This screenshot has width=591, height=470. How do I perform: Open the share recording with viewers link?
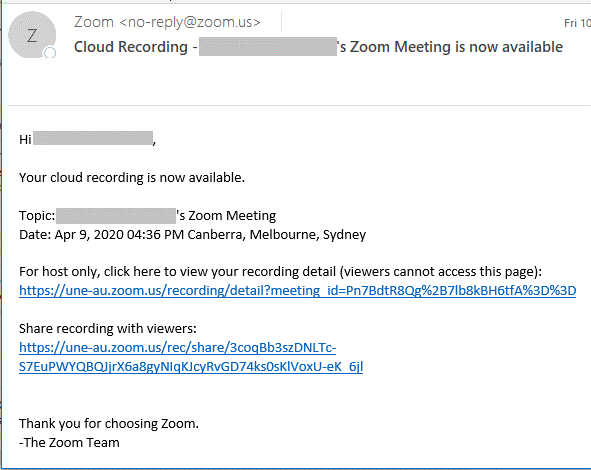[x=191, y=357]
